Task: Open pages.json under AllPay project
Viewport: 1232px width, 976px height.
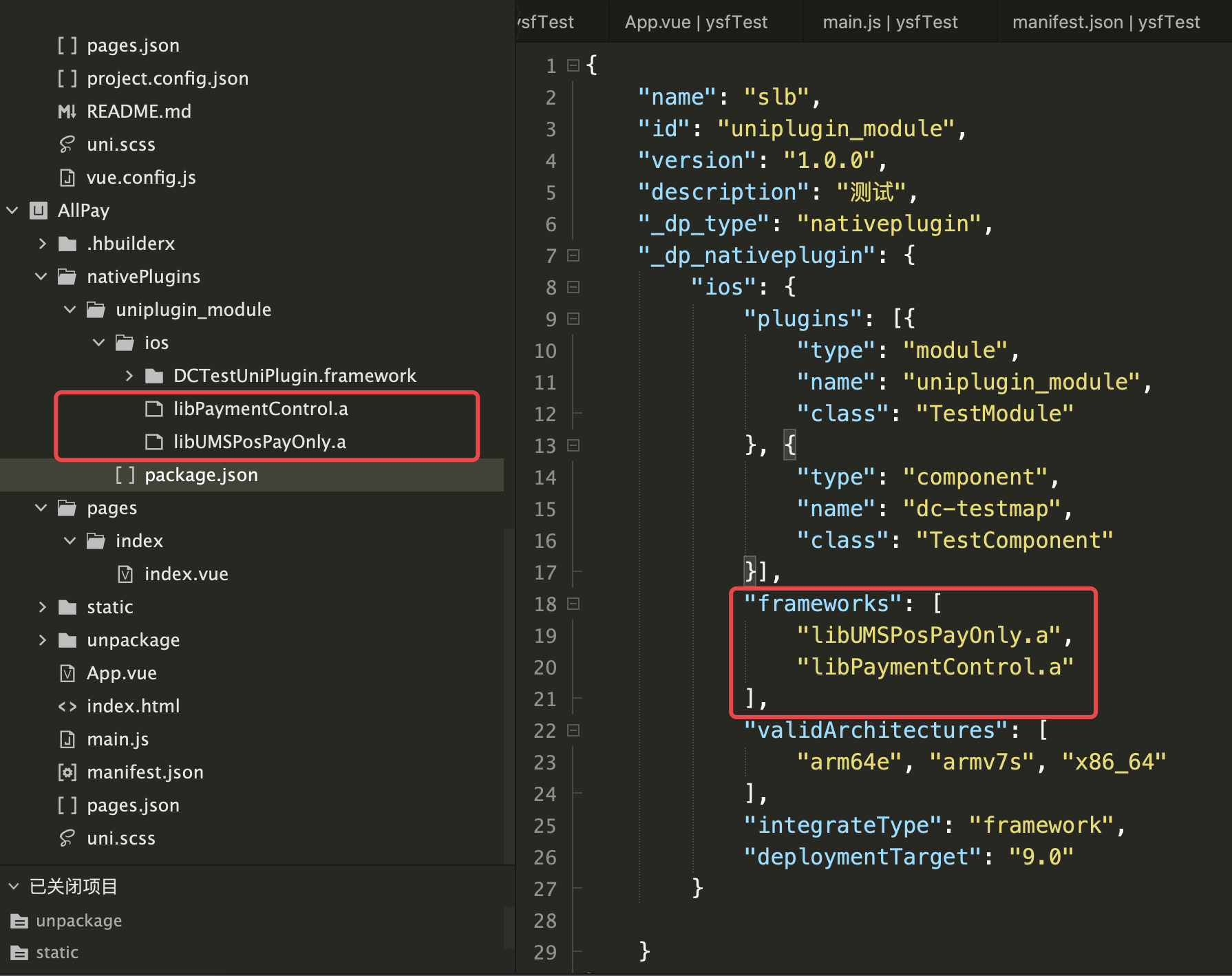Action: [x=133, y=805]
